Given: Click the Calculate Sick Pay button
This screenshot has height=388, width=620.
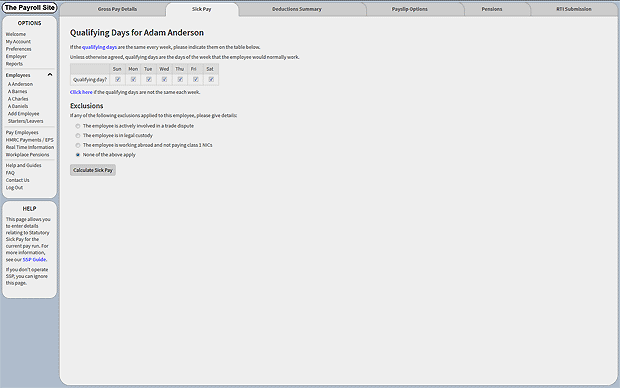Looking at the screenshot, I should point(93,170).
